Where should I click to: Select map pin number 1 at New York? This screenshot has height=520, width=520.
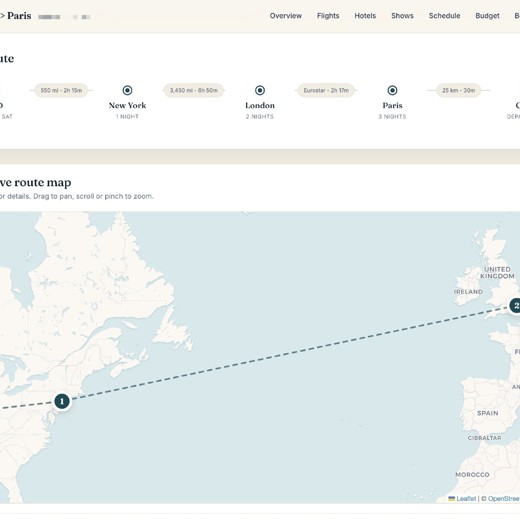pyautogui.click(x=62, y=401)
